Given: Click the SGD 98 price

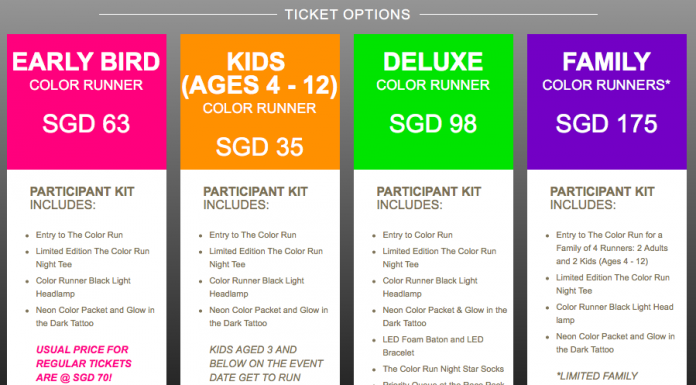Looking at the screenshot, I should pyautogui.click(x=433, y=124).
